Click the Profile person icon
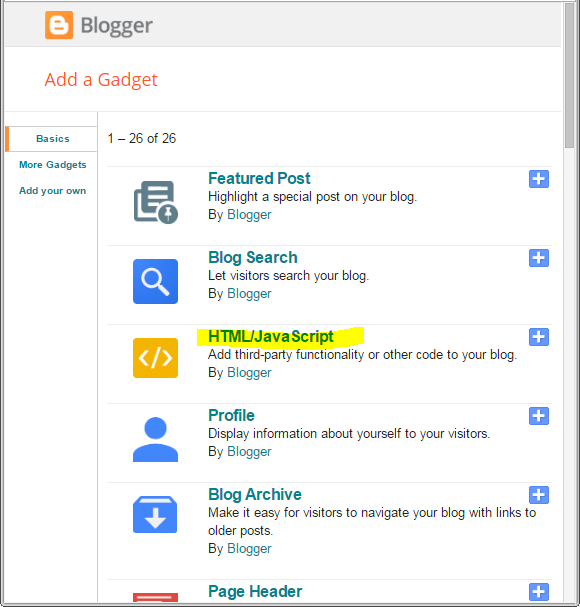This screenshot has height=607, width=580. coord(155,439)
